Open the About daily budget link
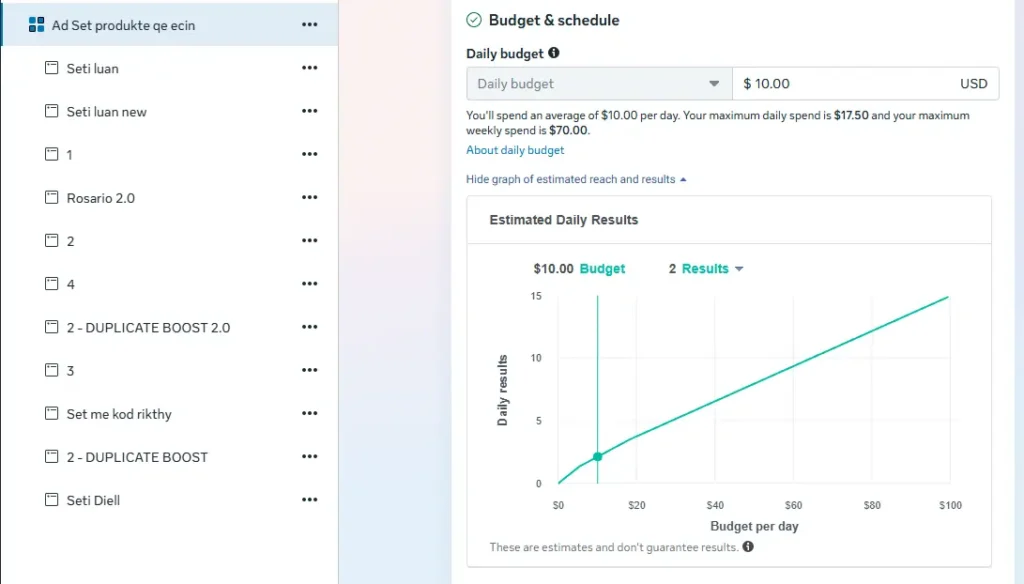Screen dimensions: 1024x584 tap(515, 150)
